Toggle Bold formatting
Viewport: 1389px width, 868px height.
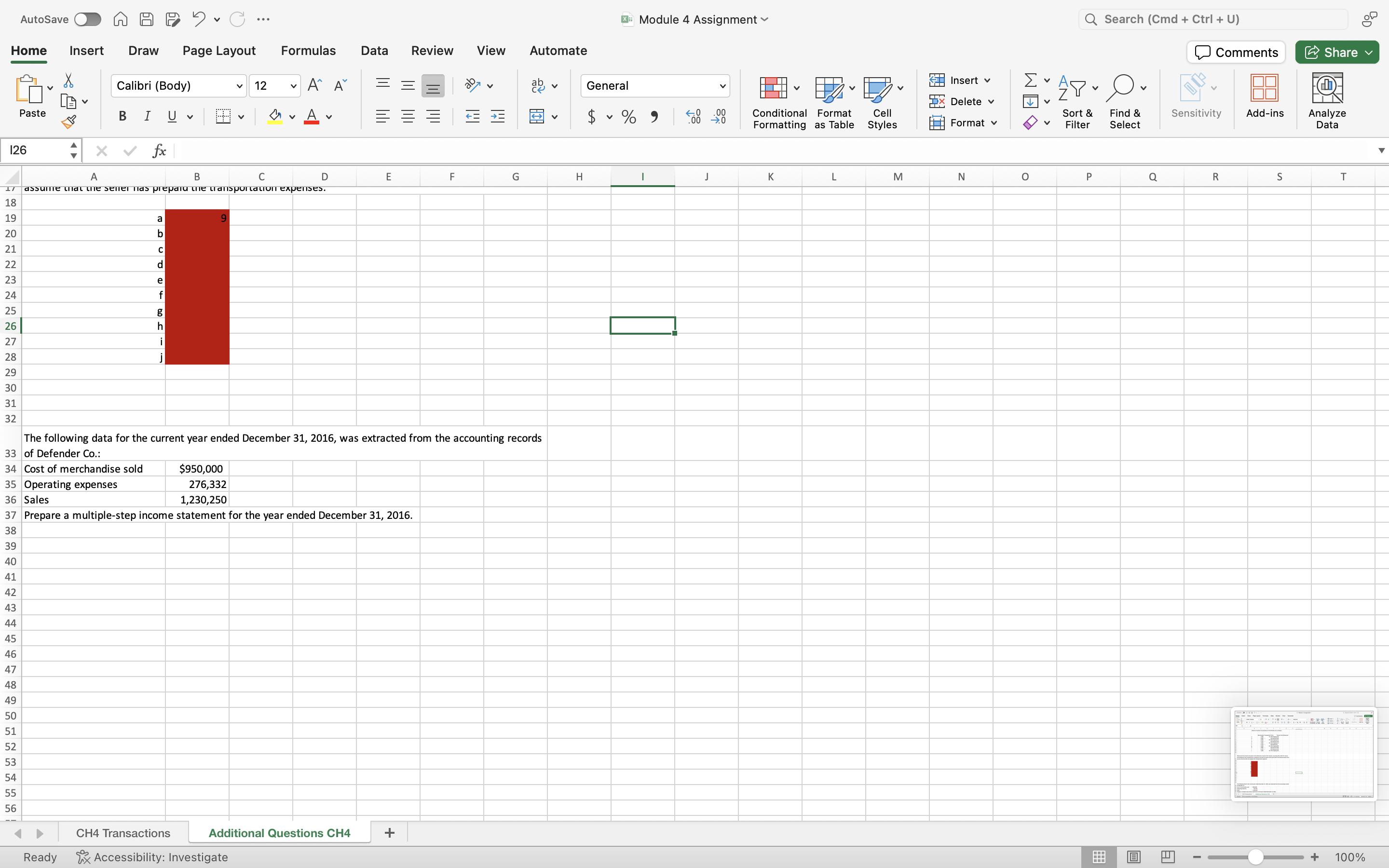[122, 117]
